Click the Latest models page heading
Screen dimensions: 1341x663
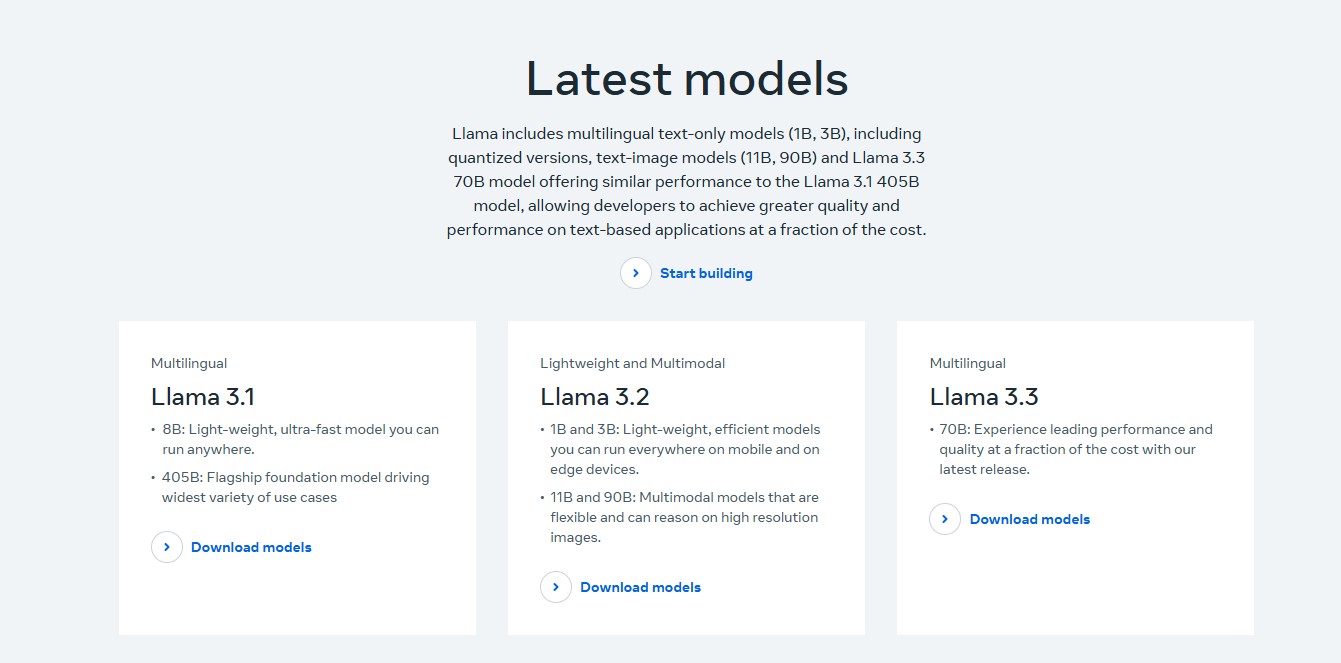pos(687,79)
